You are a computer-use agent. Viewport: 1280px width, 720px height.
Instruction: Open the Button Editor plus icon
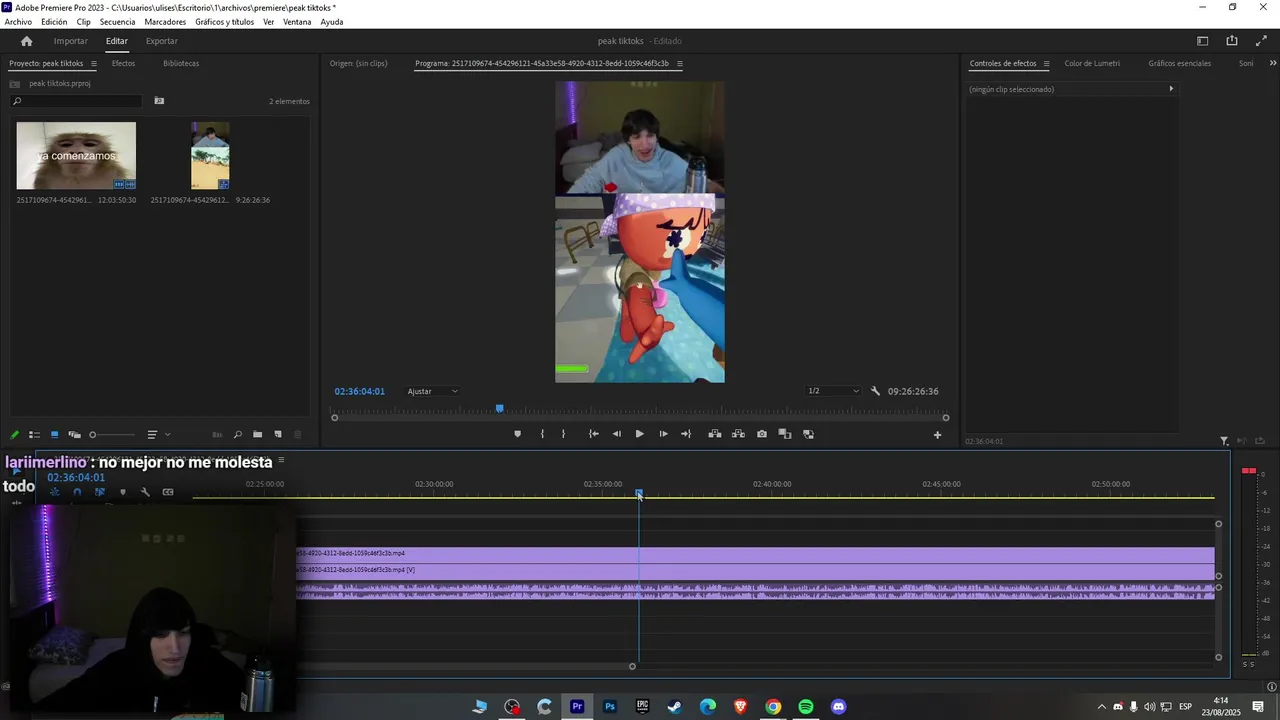pos(937,435)
